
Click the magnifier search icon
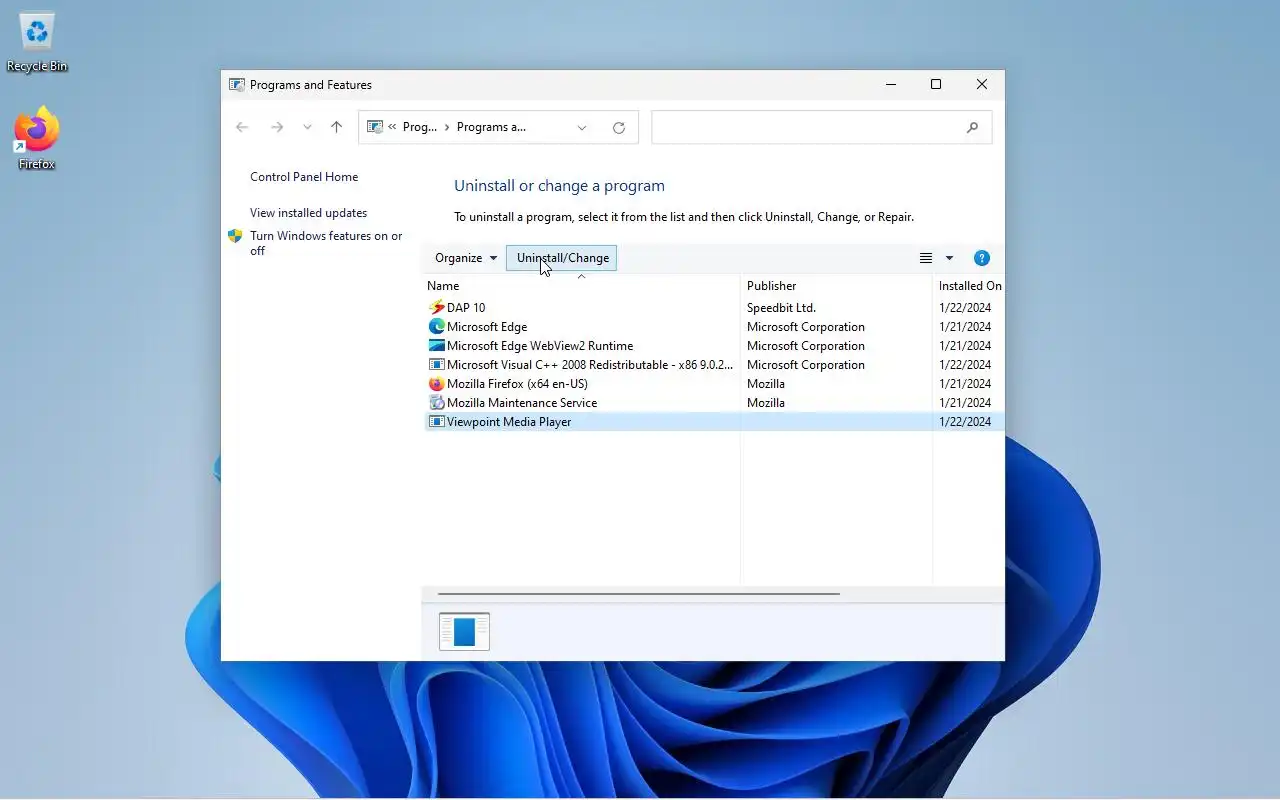tap(972, 127)
